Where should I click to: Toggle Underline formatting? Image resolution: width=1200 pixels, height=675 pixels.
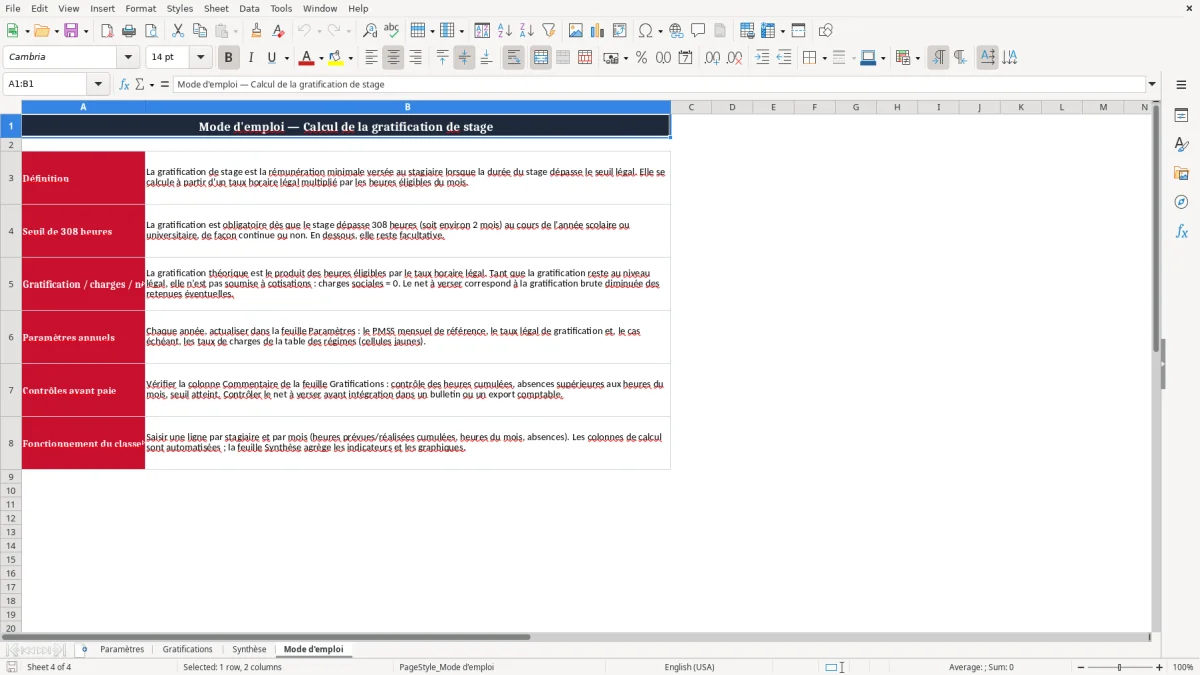point(271,58)
